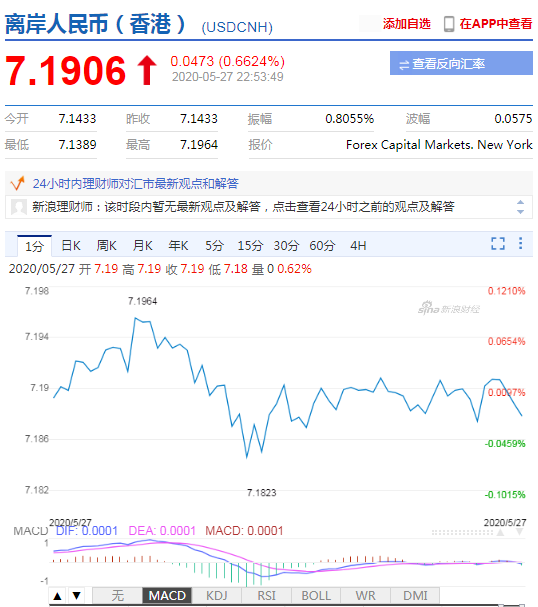Image resolution: width=538 pixels, height=607 pixels.
Task: Switch to the 年K chart tab
Action: (178, 245)
